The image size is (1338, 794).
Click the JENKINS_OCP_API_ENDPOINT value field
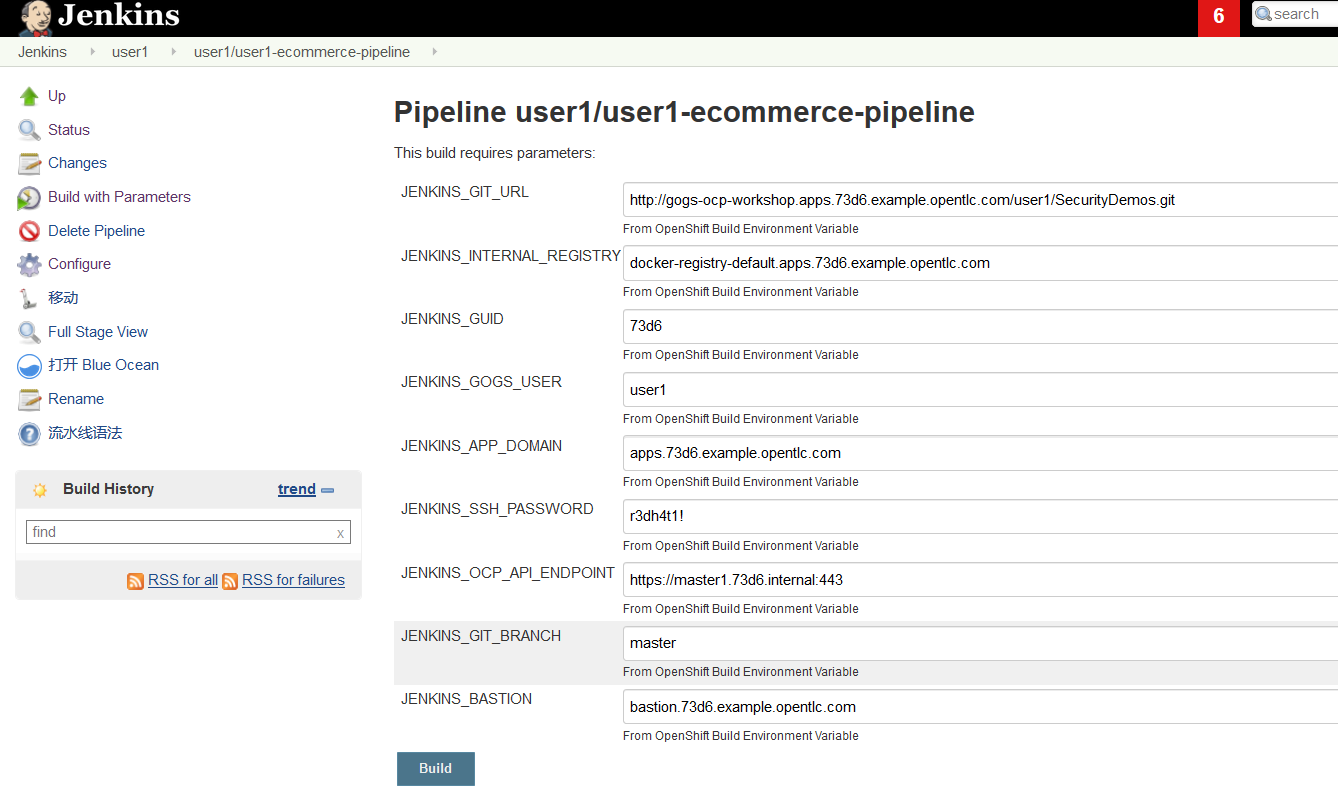980,580
